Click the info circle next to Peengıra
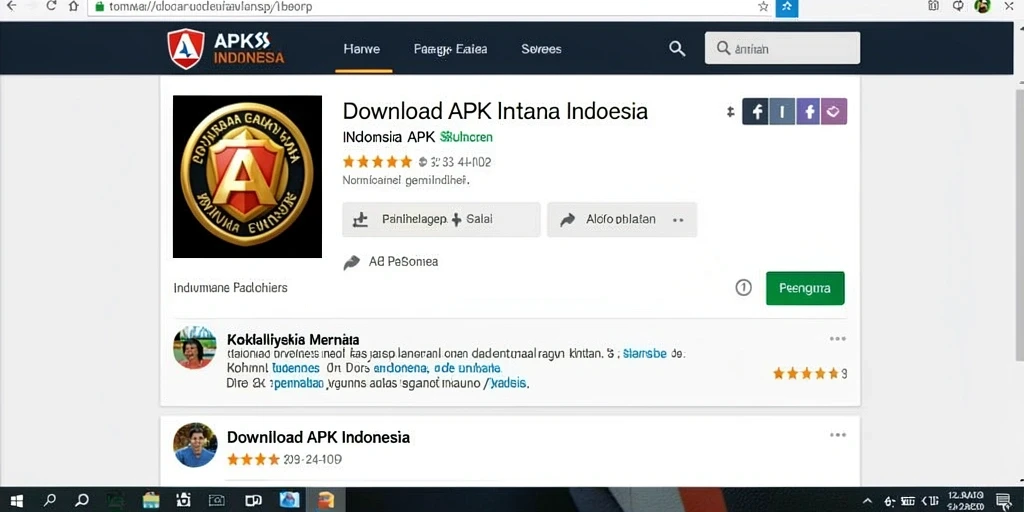This screenshot has height=512, width=1024. (x=743, y=287)
